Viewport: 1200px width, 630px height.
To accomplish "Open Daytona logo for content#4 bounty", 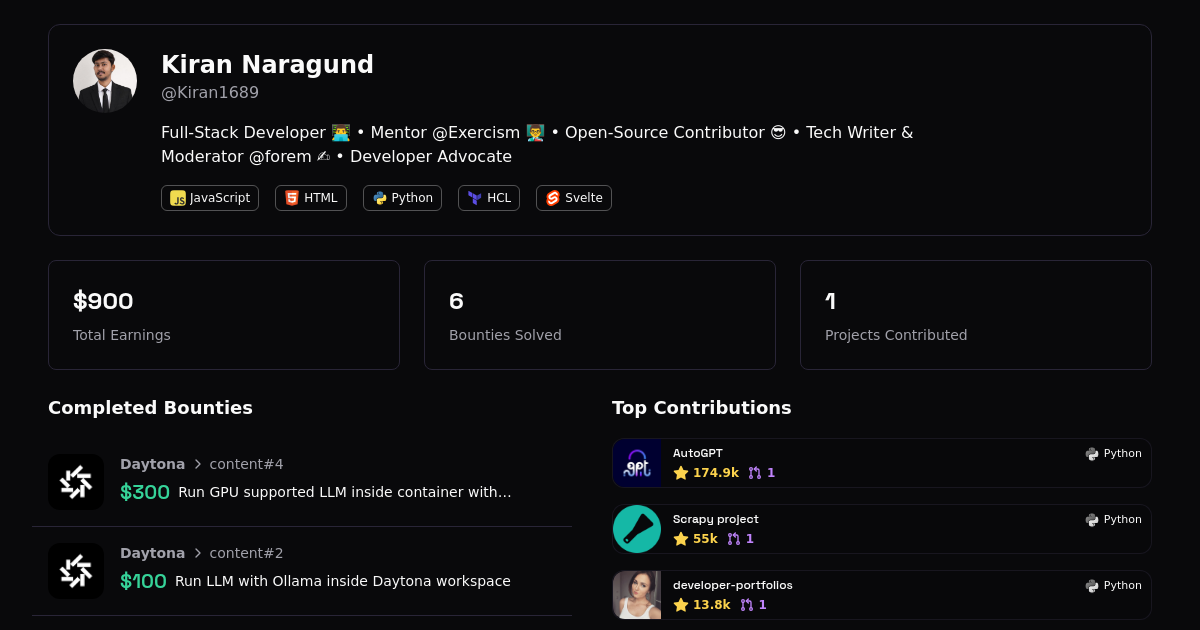I will [x=76, y=482].
